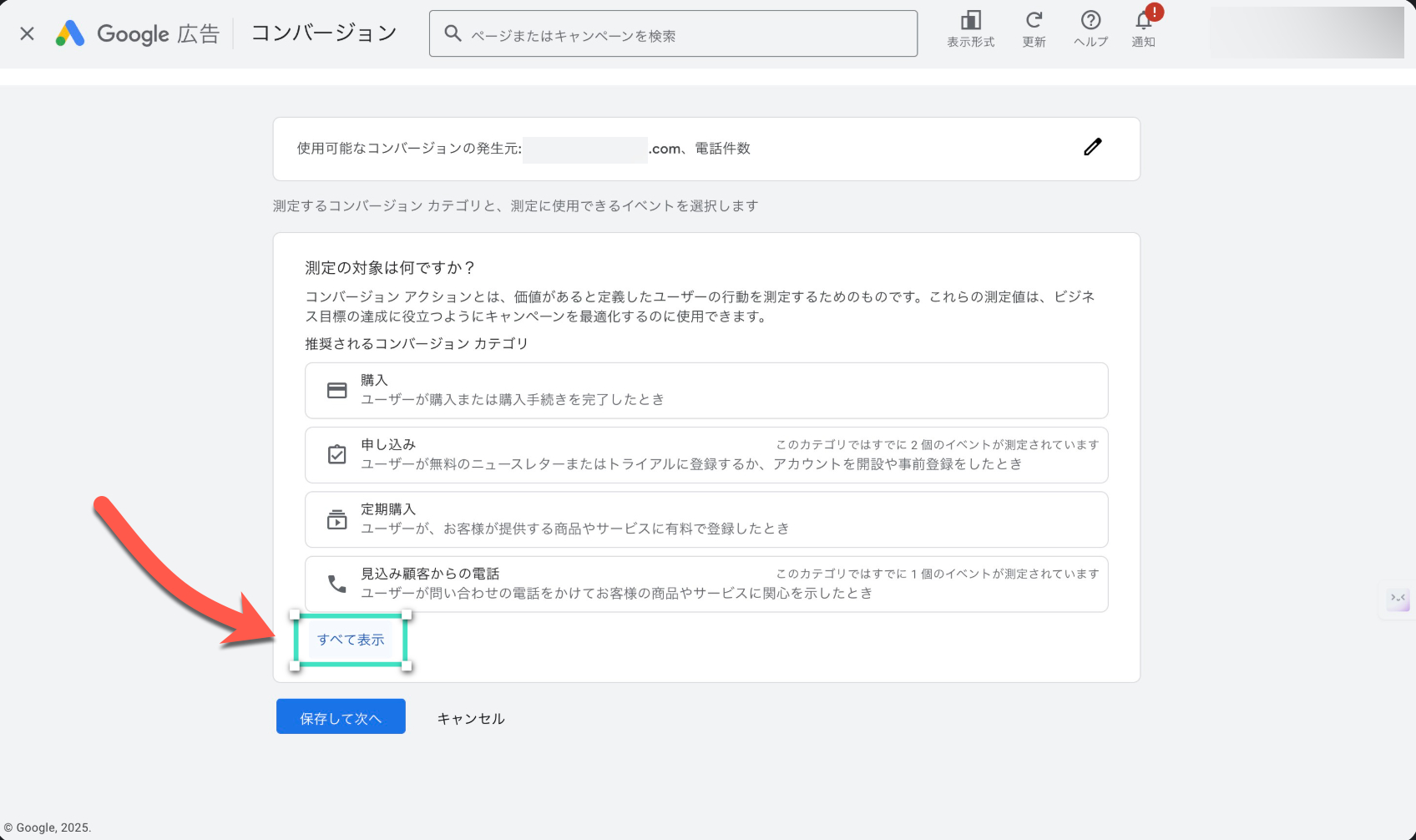Viewport: 1416px width, 840px height.
Task: Click the credit card icon beside 購入
Action: click(x=336, y=389)
